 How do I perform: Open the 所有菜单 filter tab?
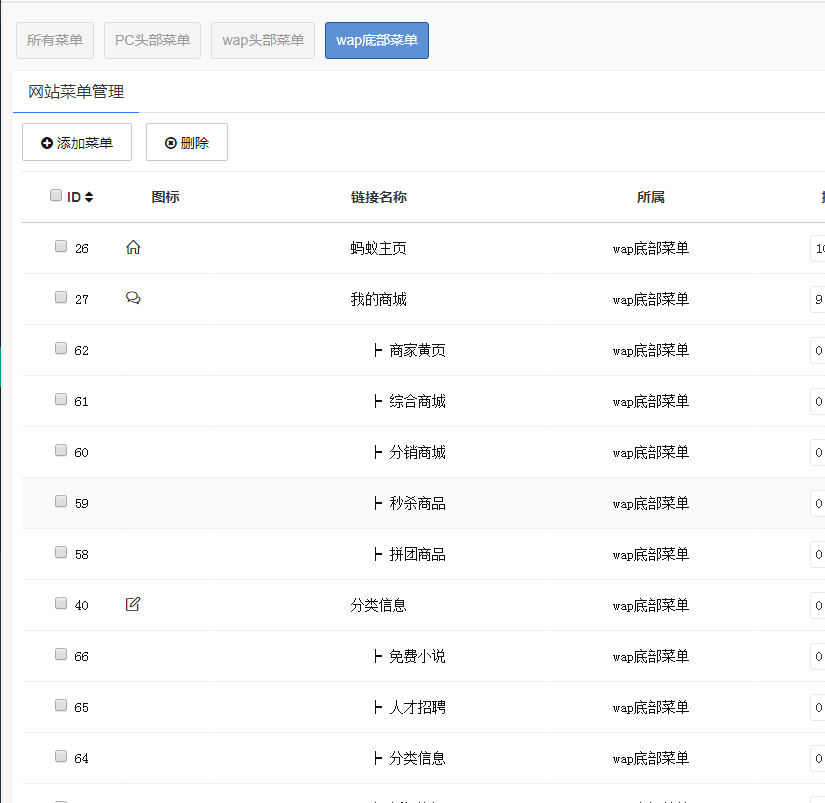click(x=55, y=41)
